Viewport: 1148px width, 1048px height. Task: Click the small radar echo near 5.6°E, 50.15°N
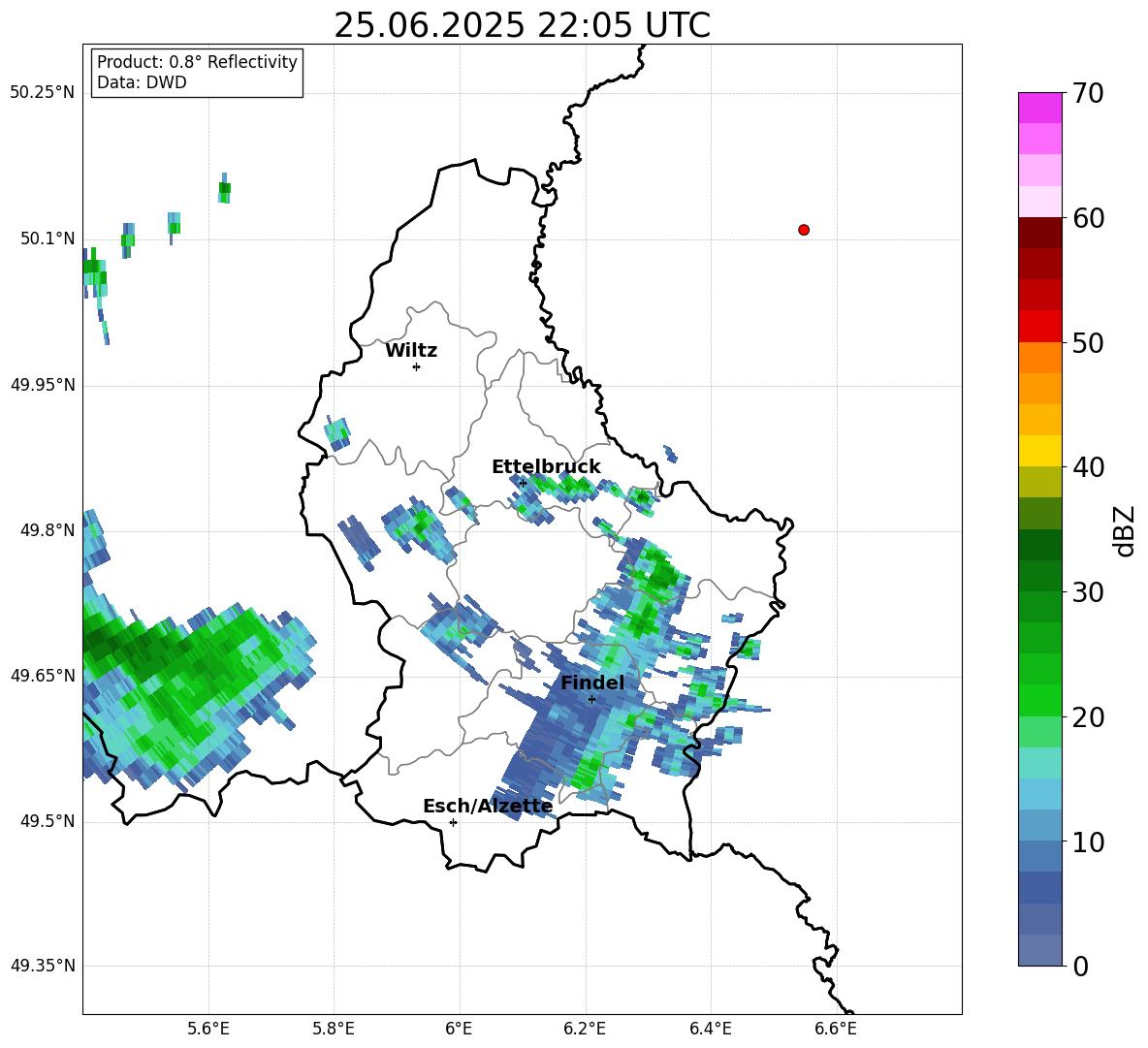[225, 189]
